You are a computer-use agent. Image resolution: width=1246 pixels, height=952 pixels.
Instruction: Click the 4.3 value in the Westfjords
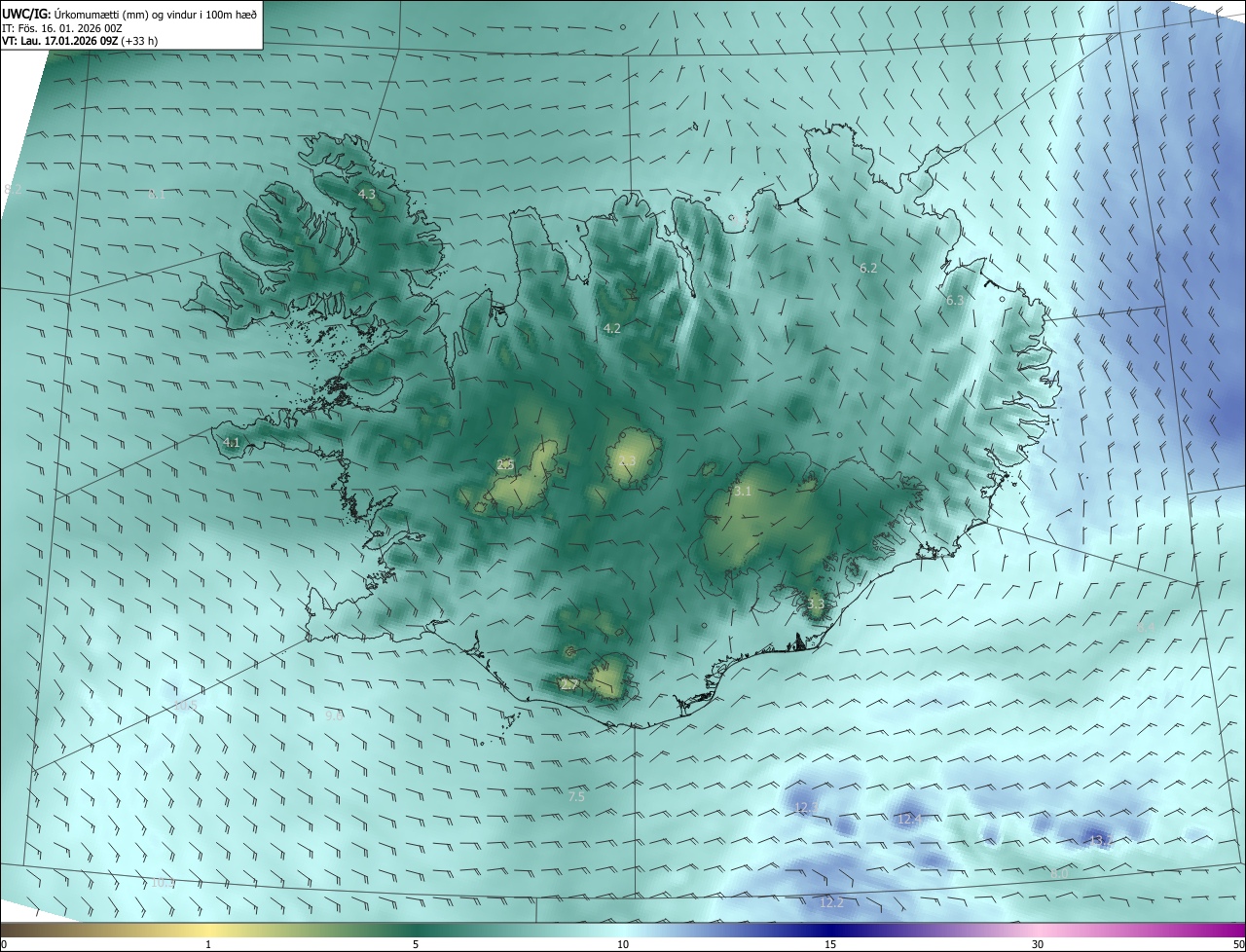(367, 195)
